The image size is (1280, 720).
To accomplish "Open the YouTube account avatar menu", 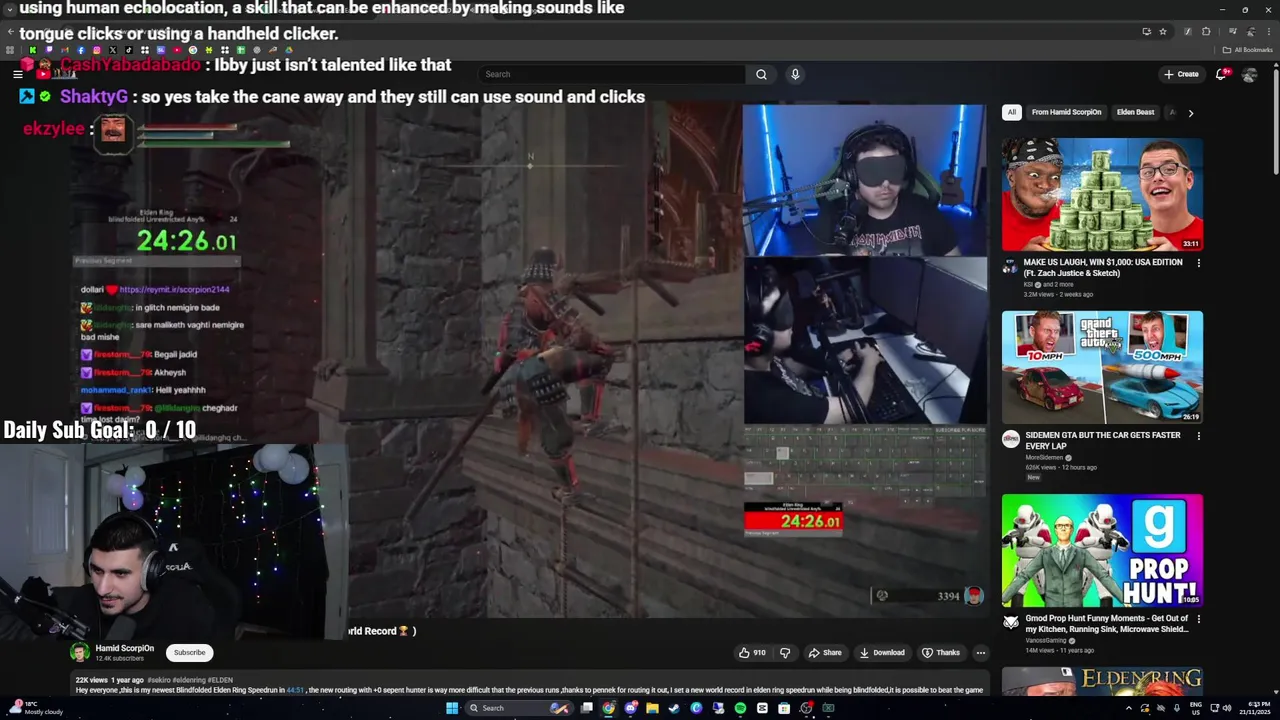I will pyautogui.click(x=1249, y=74).
